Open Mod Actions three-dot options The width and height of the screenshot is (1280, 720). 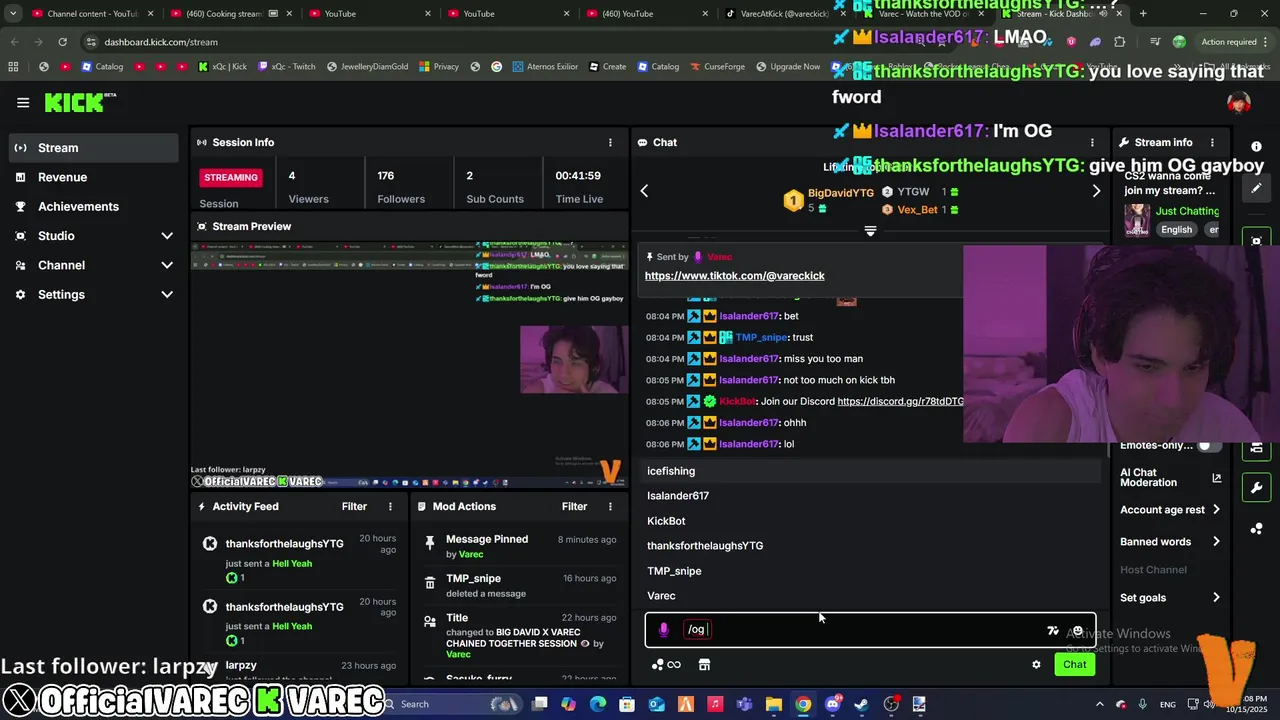610,506
